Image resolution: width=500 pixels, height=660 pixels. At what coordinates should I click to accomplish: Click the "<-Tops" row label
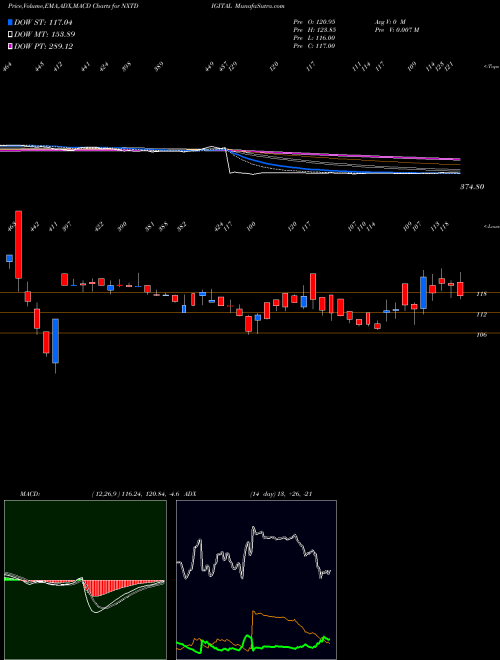tap(491, 67)
